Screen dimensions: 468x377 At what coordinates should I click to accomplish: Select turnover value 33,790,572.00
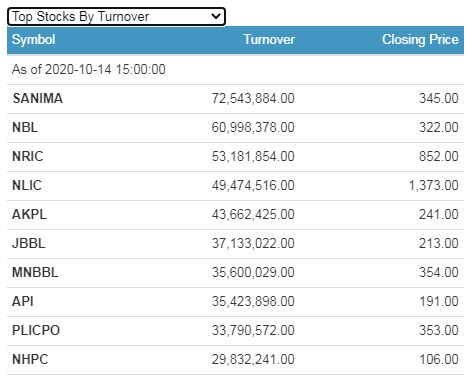tap(253, 330)
